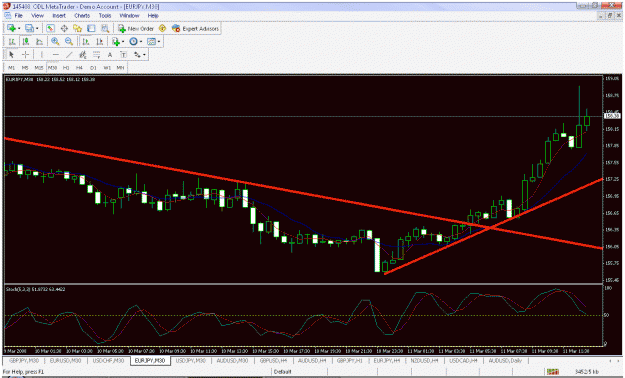Toggle the Navigator panel icon
Viewport: 625px width, 378px height.
tap(77, 28)
